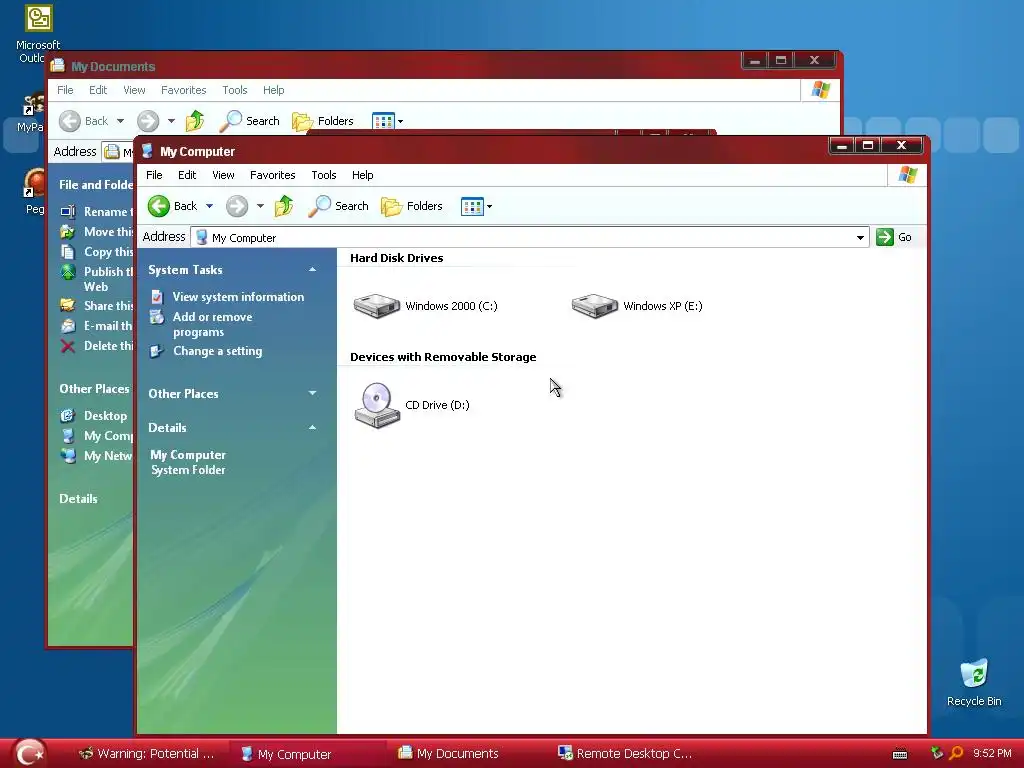The height and width of the screenshot is (768, 1024).
Task: Open the Back dropdown in My Documents window
Action: tap(120, 121)
